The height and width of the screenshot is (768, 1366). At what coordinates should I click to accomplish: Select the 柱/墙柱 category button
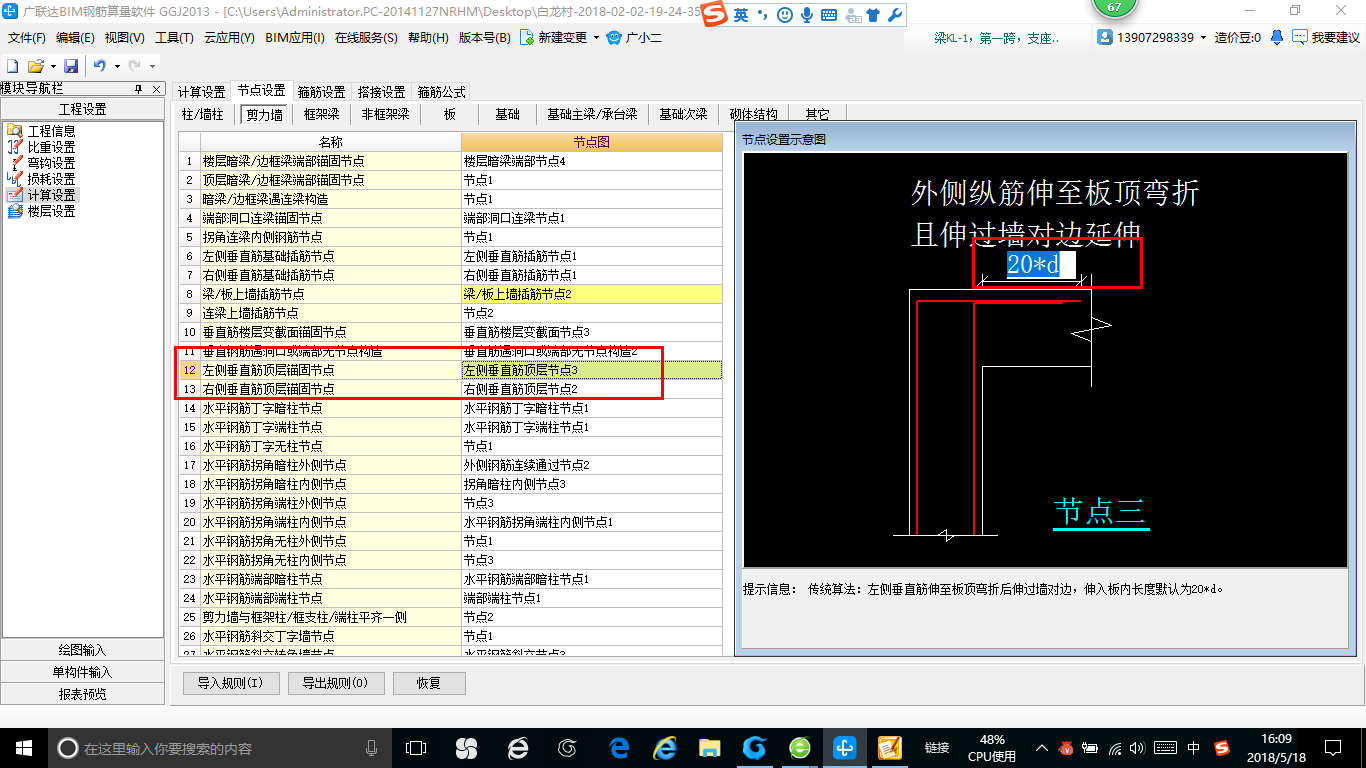click(x=203, y=114)
